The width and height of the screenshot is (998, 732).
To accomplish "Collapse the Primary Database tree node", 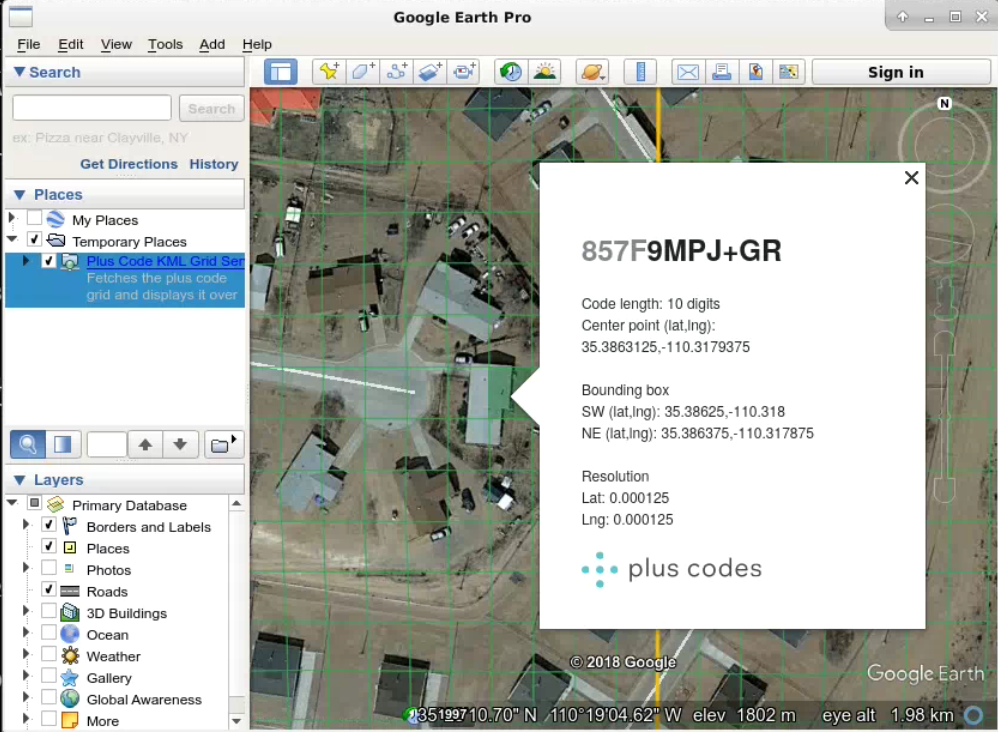I will click(x=12, y=503).
